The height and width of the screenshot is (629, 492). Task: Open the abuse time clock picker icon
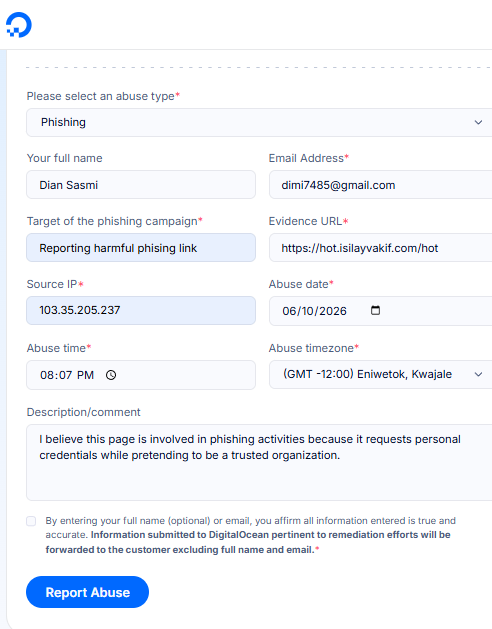pyautogui.click(x=111, y=375)
